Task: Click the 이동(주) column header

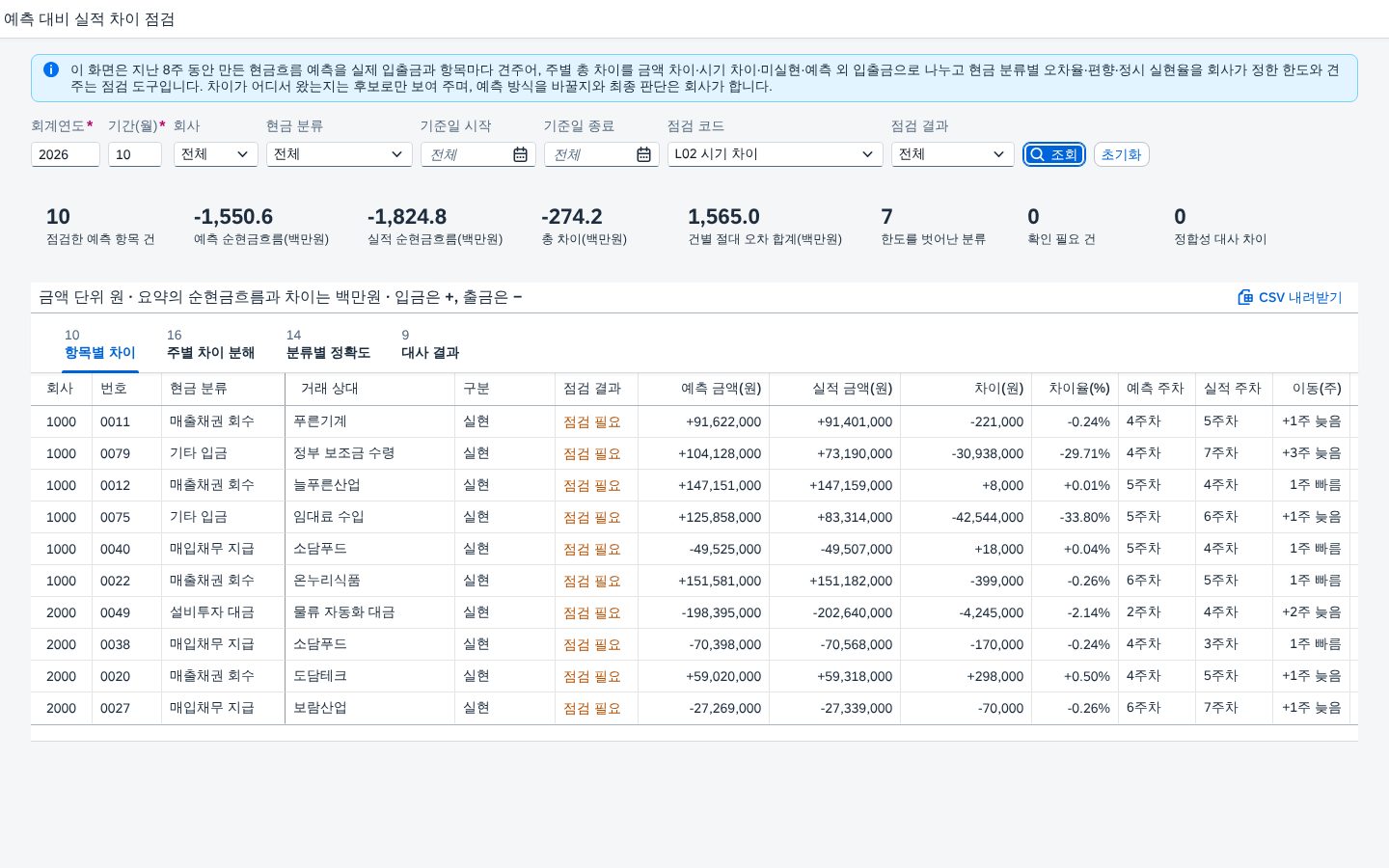Action: click(x=1312, y=389)
